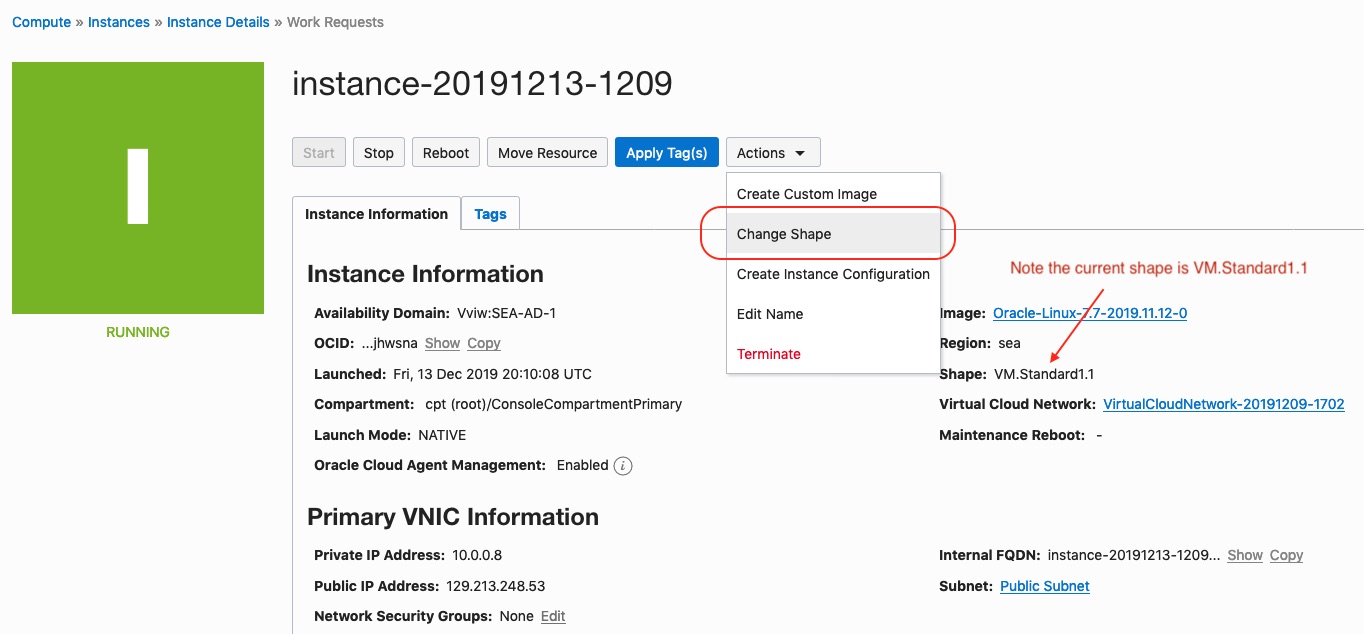
Task: Click the Terminate option
Action: pos(766,353)
